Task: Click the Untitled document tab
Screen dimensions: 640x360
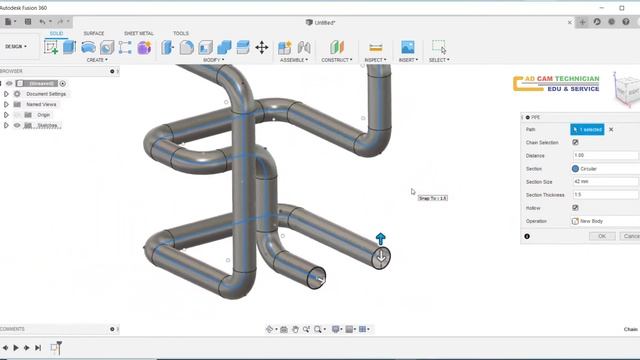Action: coord(321,22)
